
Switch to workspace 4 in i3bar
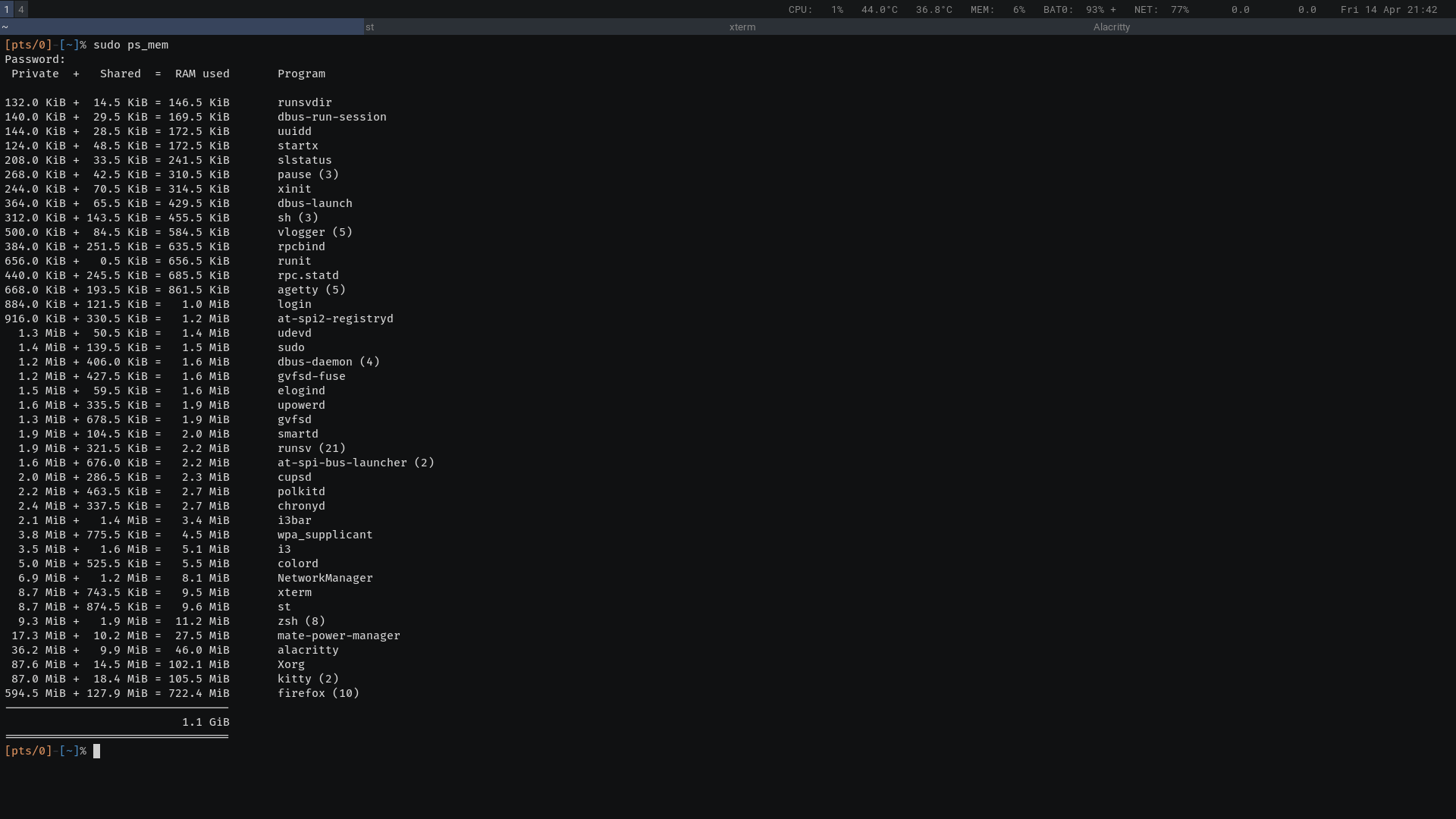[21, 9]
